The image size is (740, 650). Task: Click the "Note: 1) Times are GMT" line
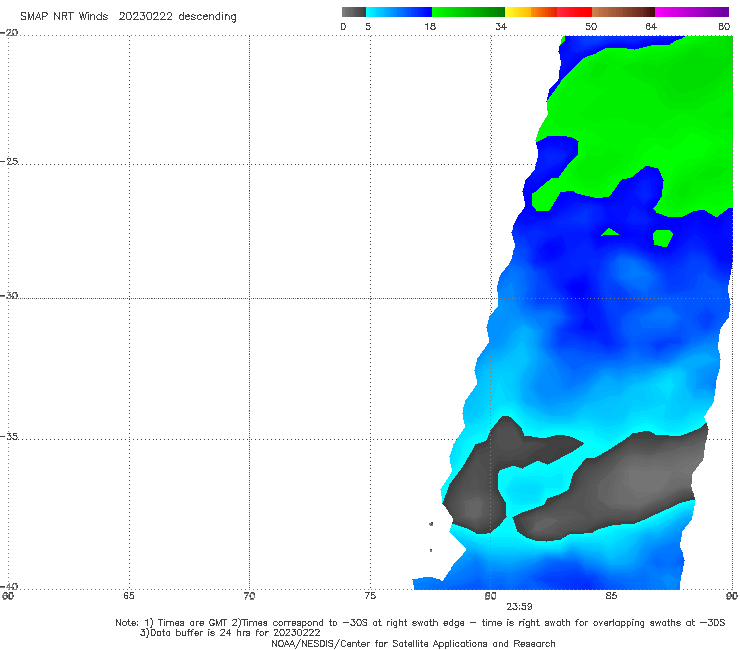tap(420, 623)
